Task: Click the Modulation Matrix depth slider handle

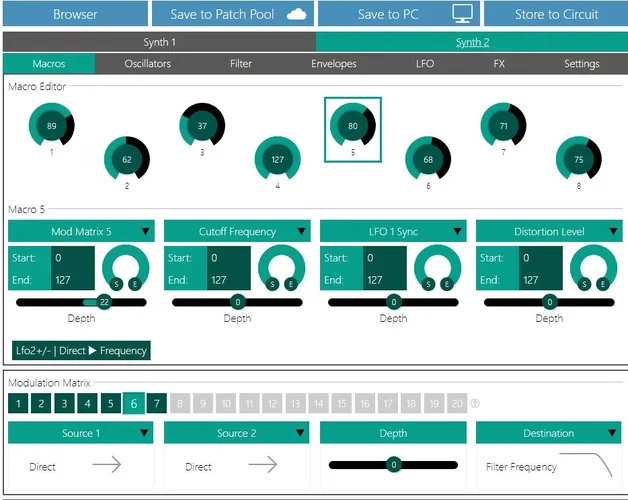Action: [x=393, y=464]
